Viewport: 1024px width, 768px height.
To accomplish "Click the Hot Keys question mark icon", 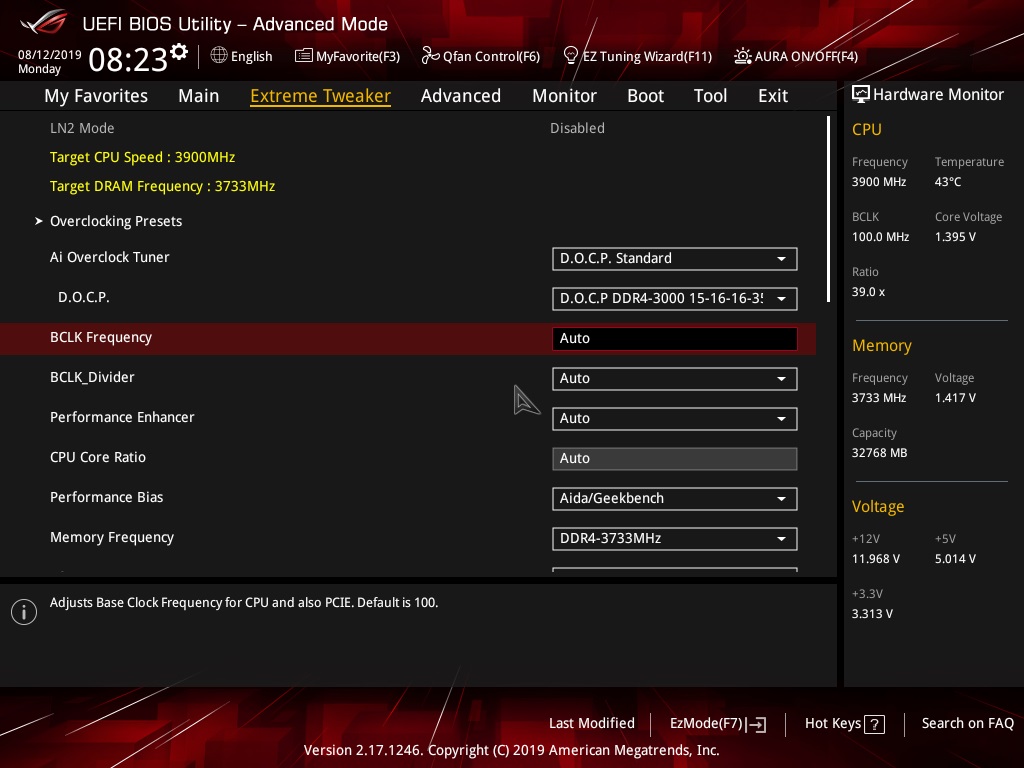I will click(874, 724).
